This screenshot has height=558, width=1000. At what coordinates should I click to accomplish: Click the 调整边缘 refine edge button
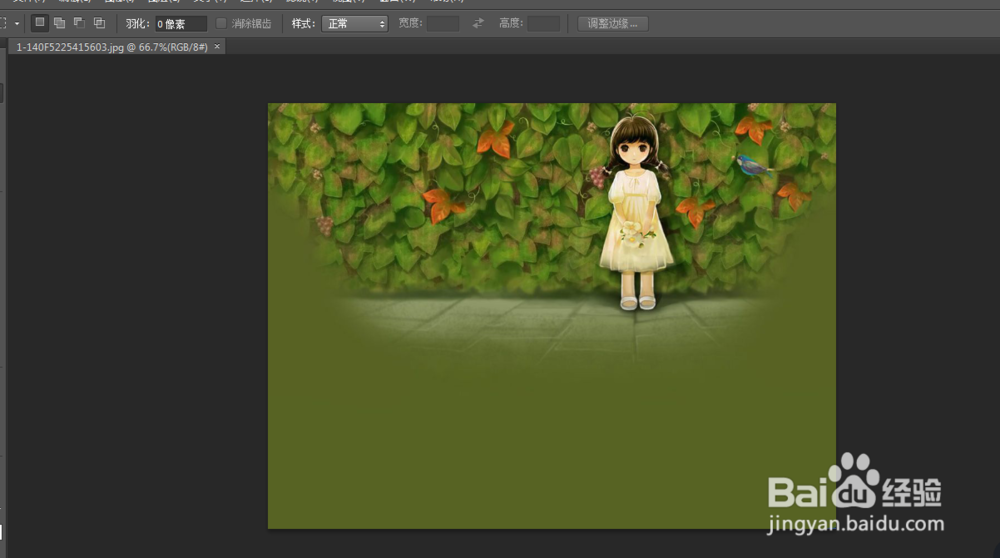click(613, 24)
